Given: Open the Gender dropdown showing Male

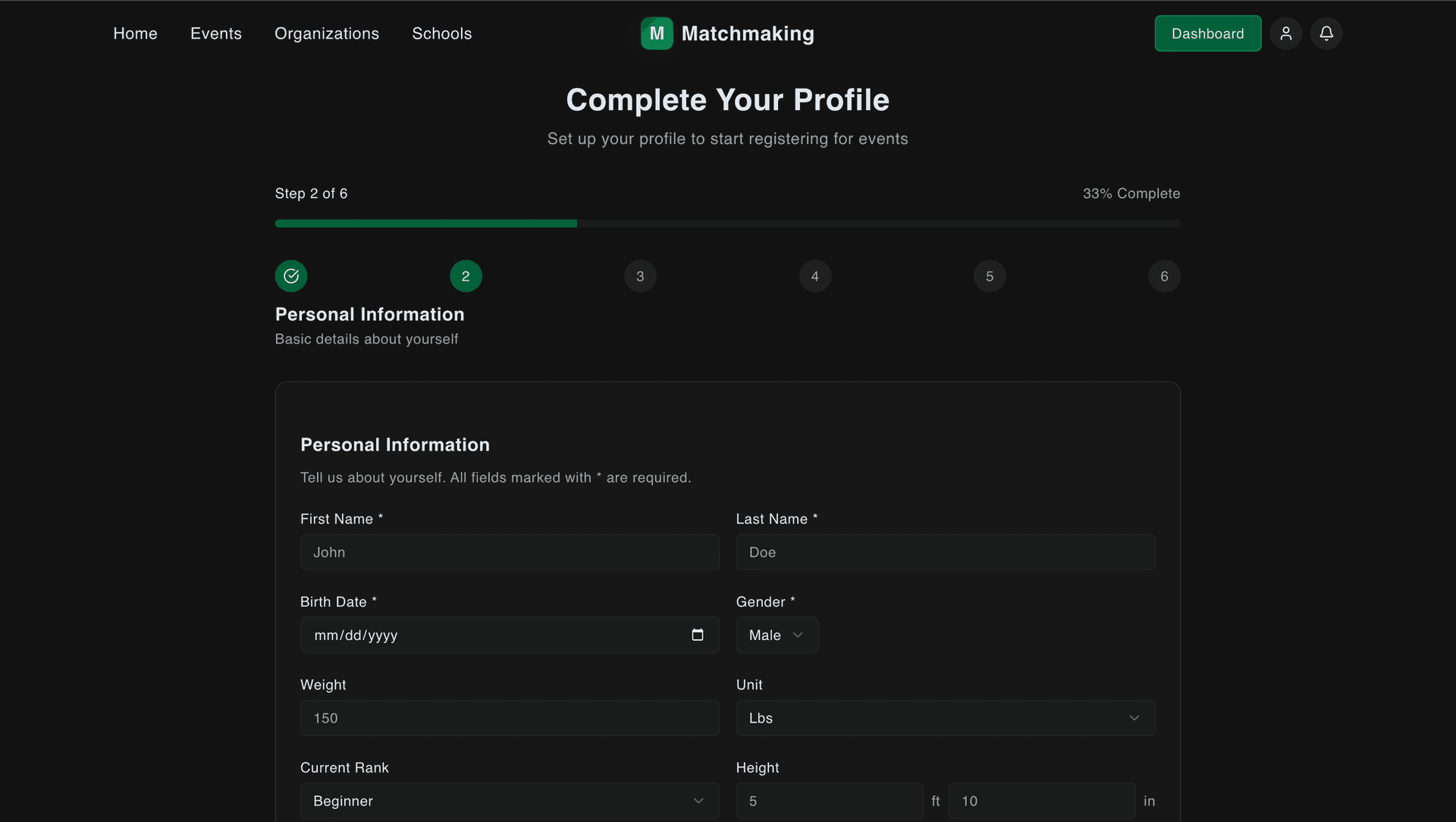Looking at the screenshot, I should (777, 635).
